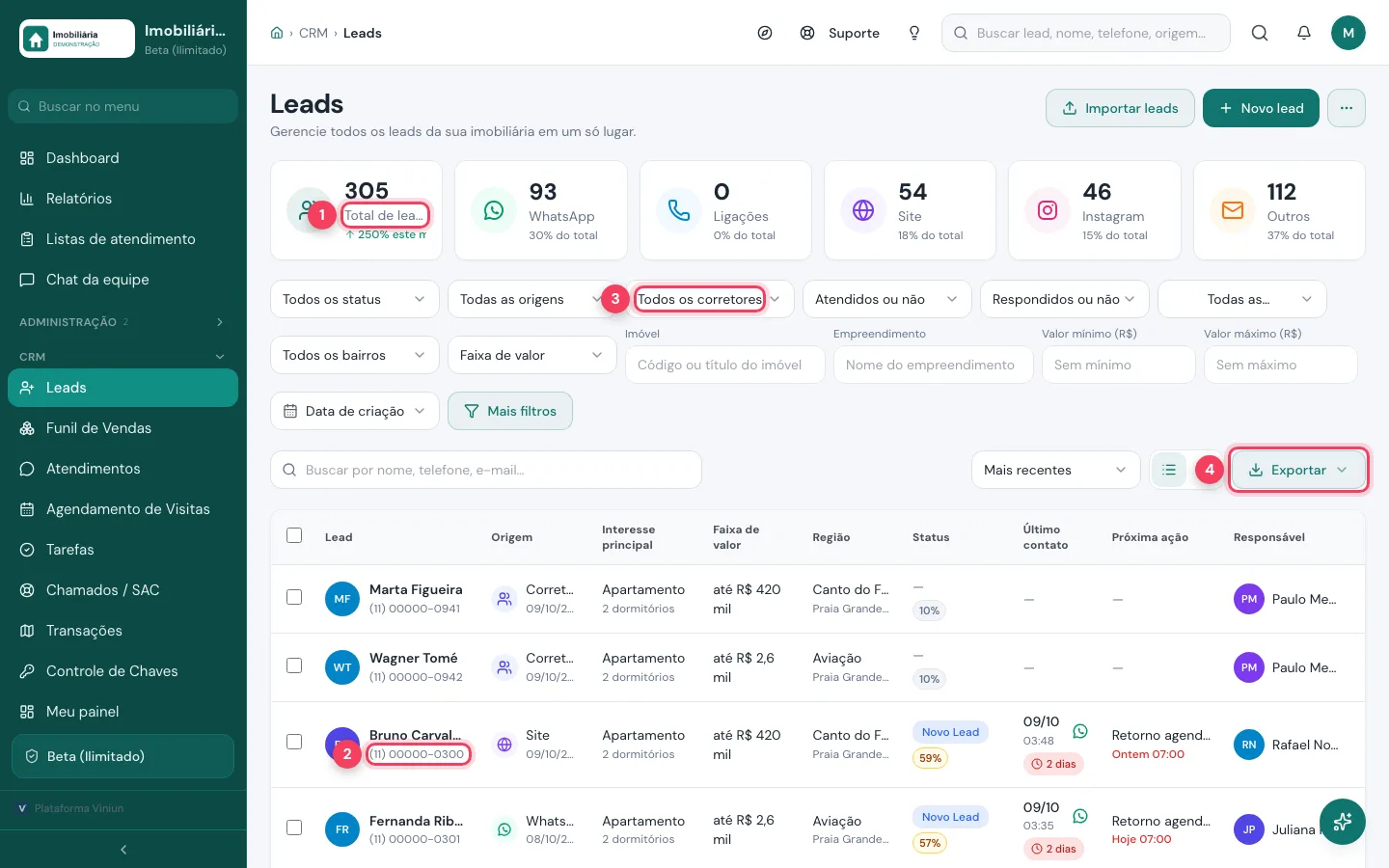Open the Mais recentes sort dropdown

[1056, 470]
